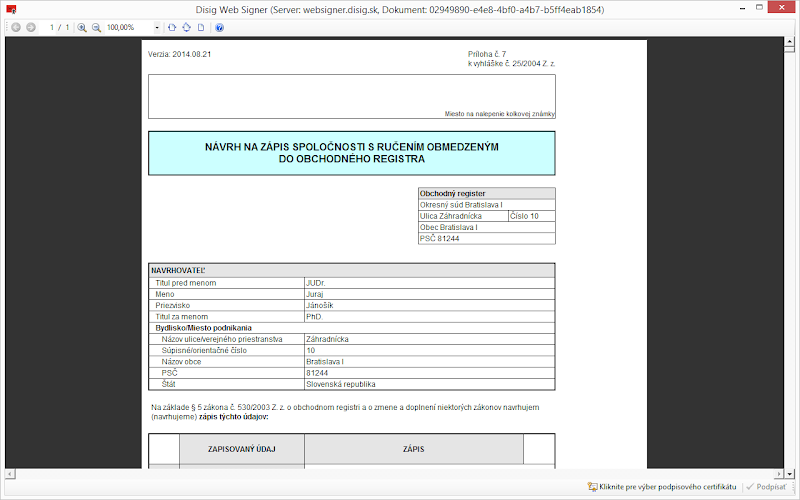Click 'PSČ 81244' in register box
800x500 pixels.
(487, 238)
